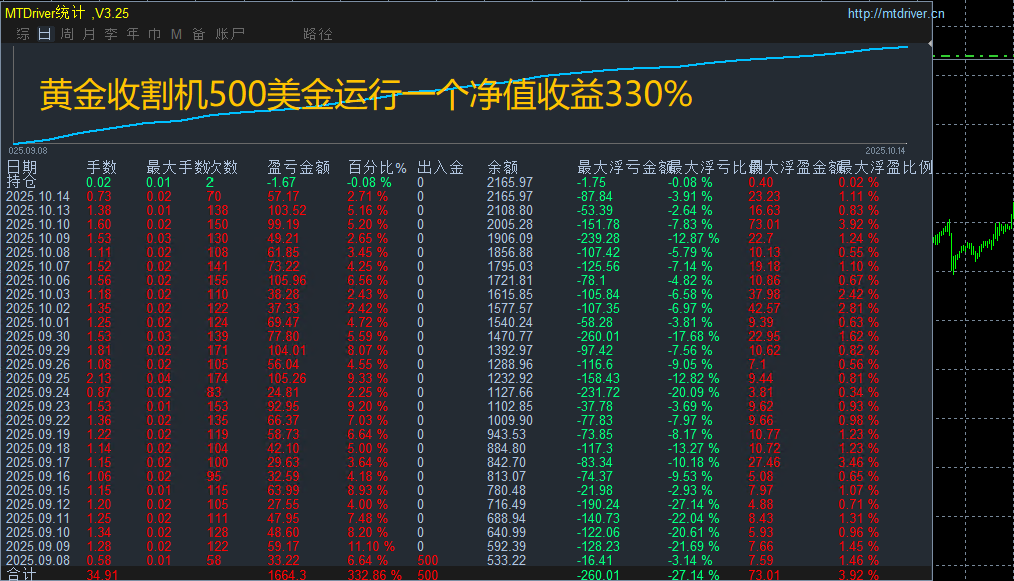Image resolution: width=1014 pixels, height=581 pixels.
Task: Click the 百分比% column header
Action: click(377, 168)
